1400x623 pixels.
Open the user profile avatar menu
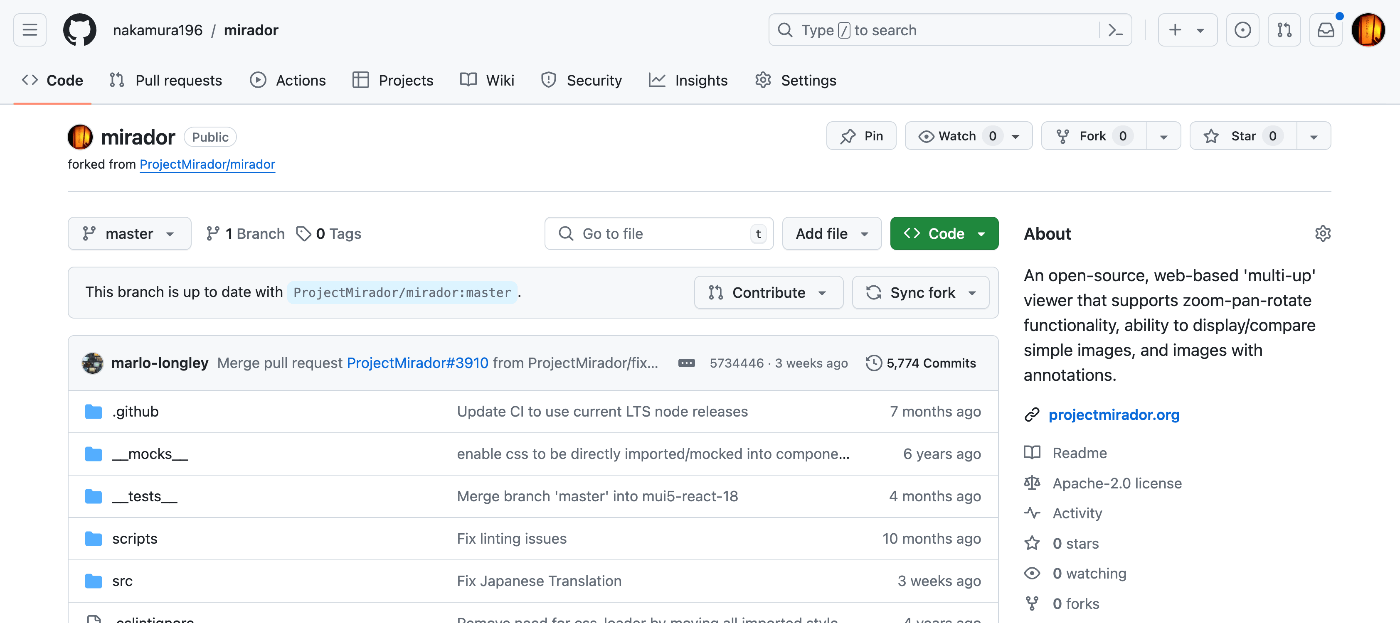(1368, 30)
